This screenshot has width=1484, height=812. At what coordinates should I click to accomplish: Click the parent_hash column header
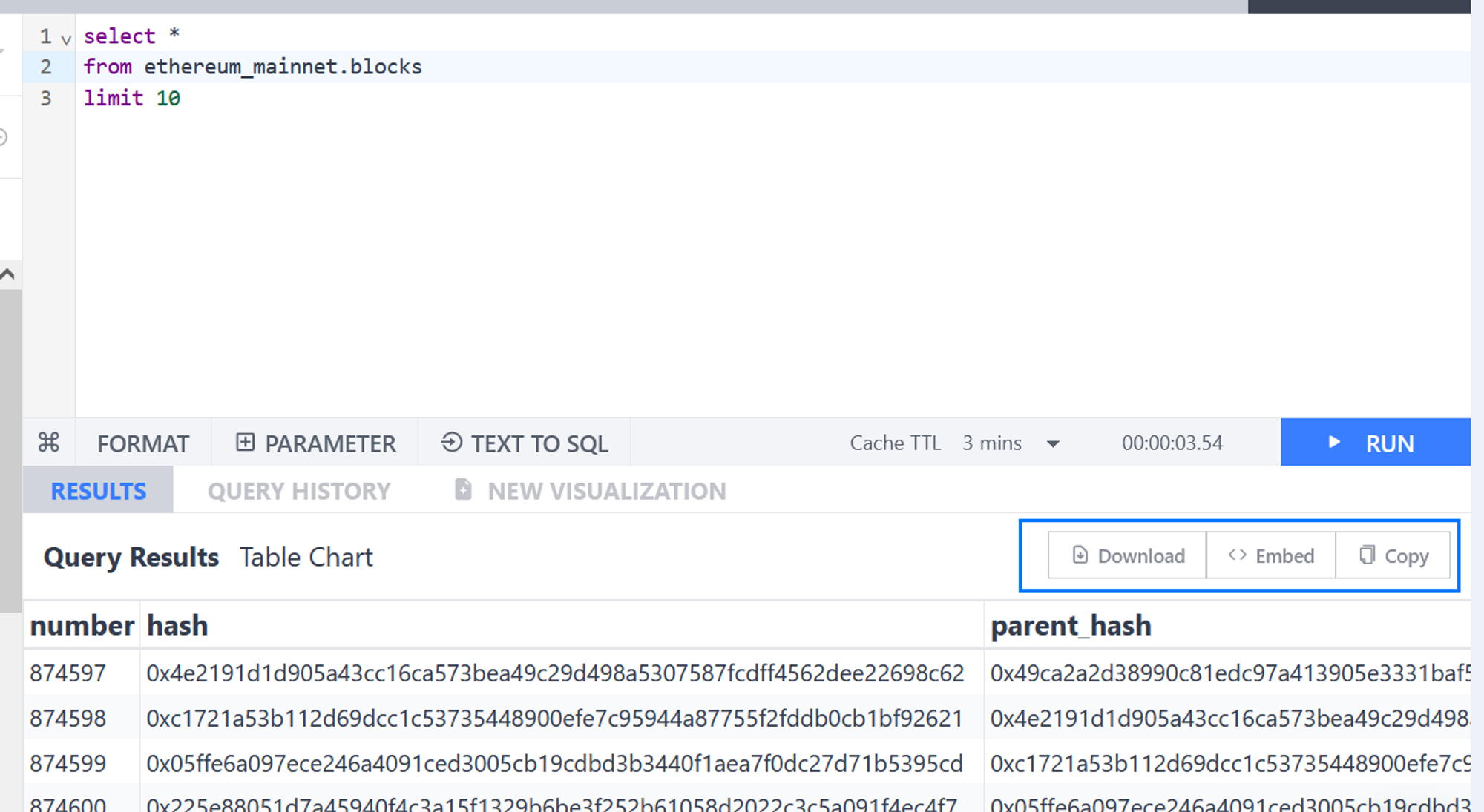click(1071, 626)
